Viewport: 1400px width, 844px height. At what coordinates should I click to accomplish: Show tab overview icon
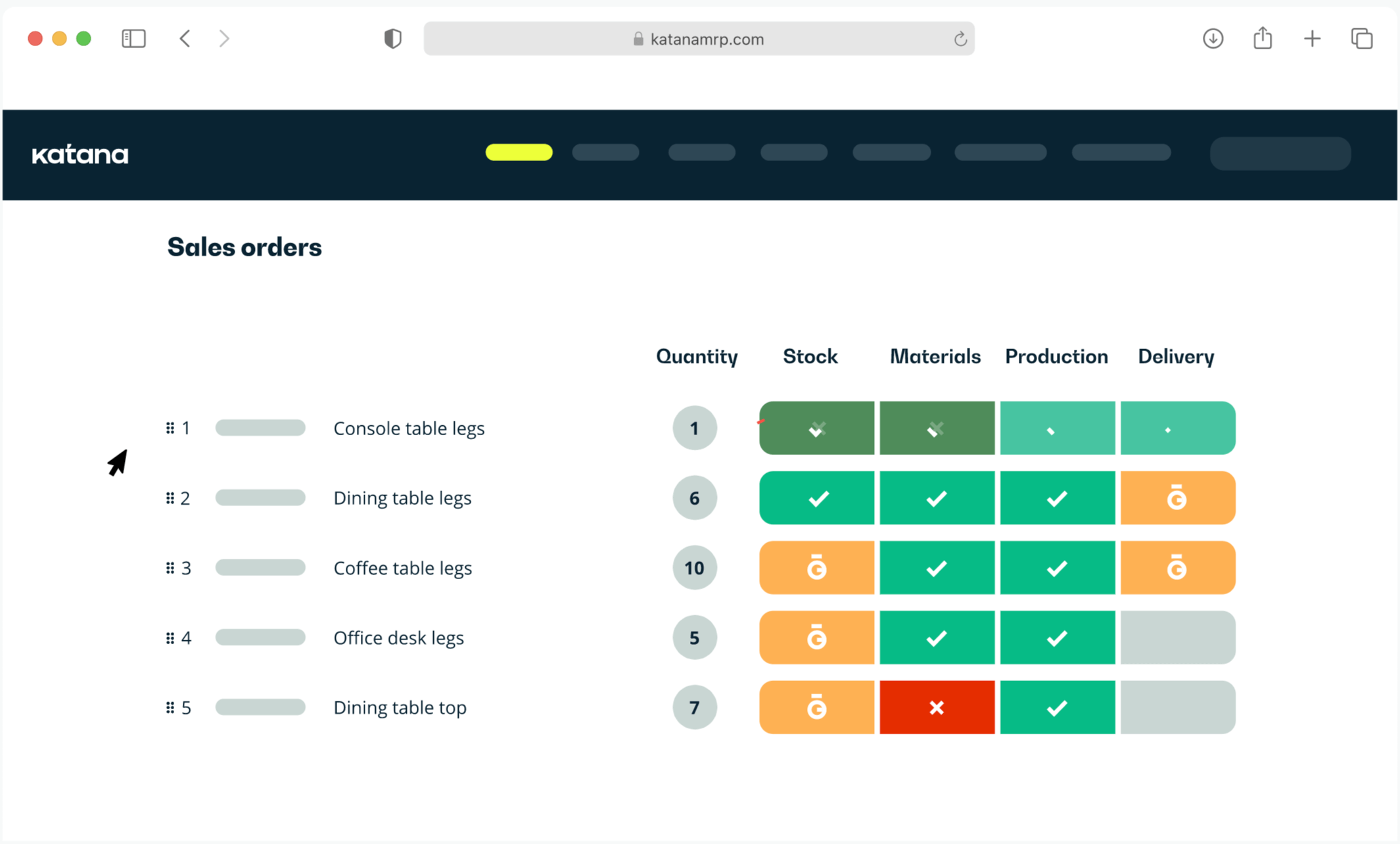pos(1361,39)
